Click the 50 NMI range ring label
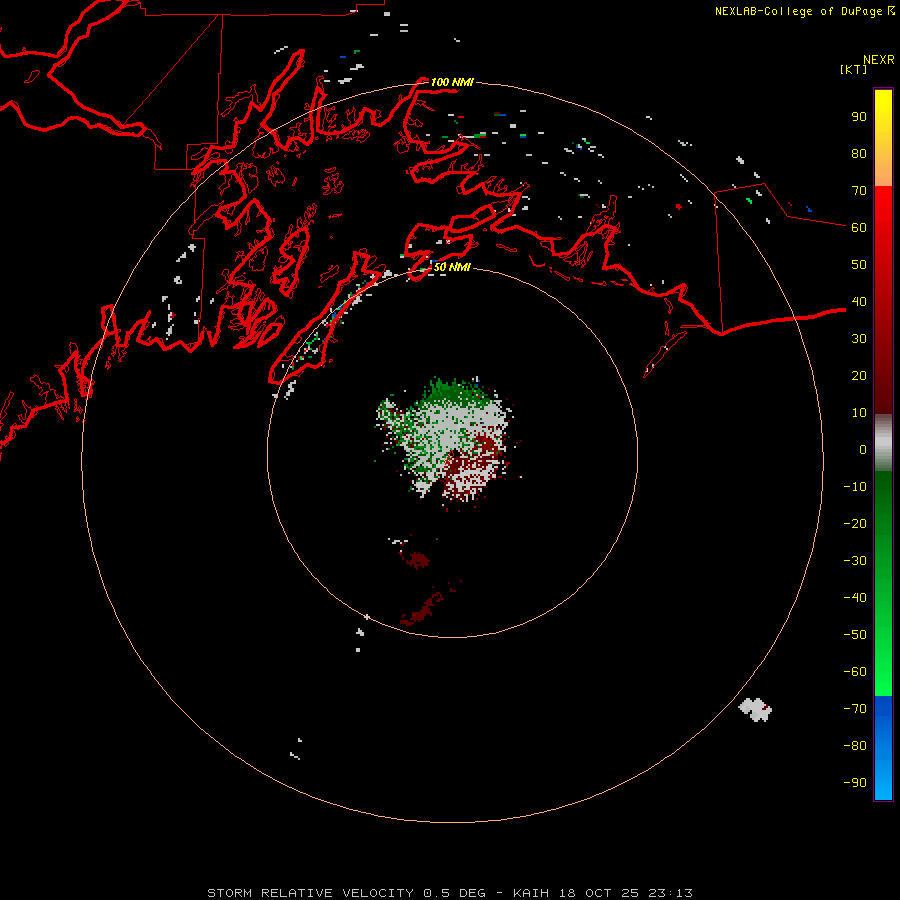Screen dimensions: 900x900 (x=452, y=267)
